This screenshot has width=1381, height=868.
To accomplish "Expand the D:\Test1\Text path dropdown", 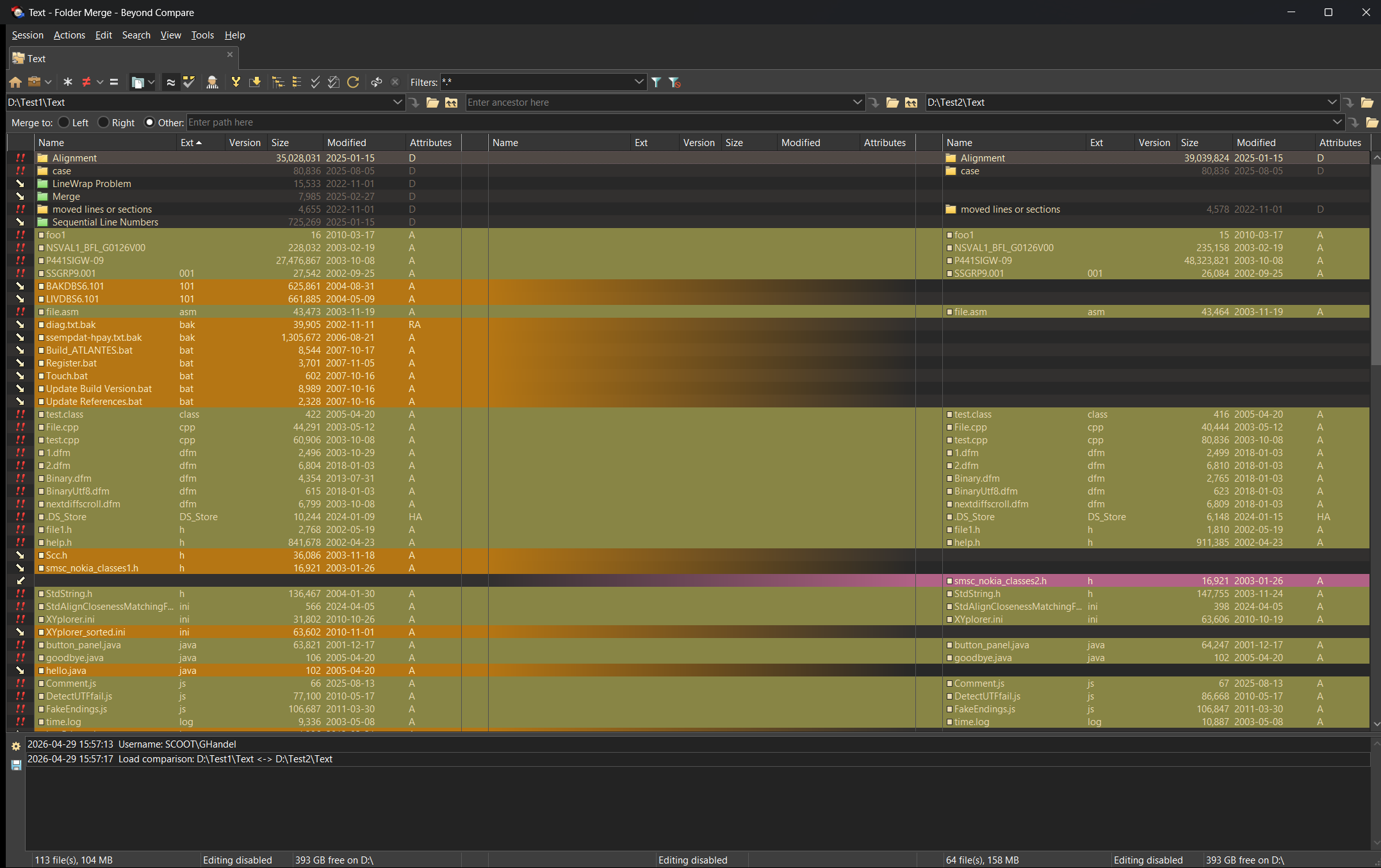I will 397,102.
